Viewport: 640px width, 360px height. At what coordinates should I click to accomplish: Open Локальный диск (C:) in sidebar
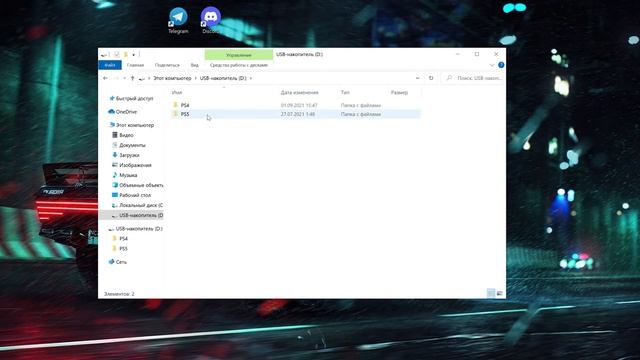coord(138,205)
